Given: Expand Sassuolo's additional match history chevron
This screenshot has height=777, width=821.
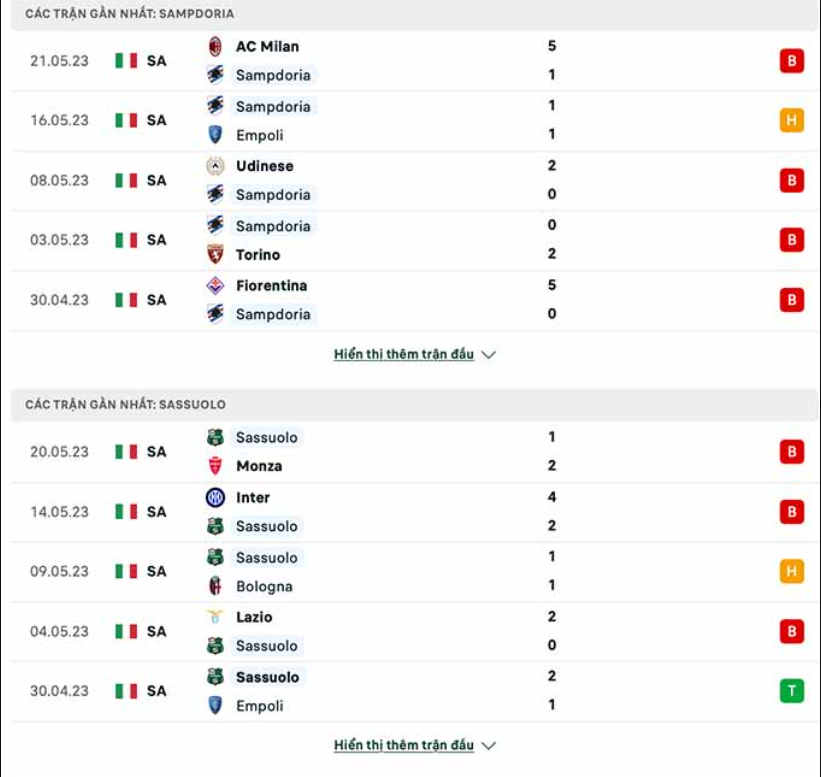Looking at the screenshot, I should (487, 743).
